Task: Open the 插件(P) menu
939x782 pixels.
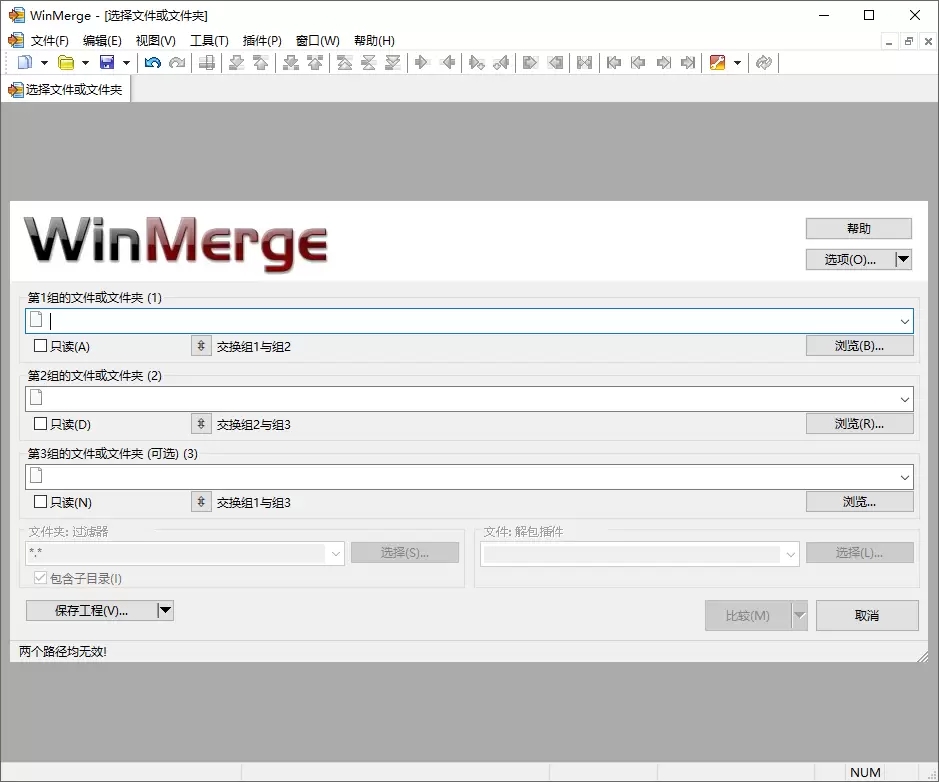Action: tap(262, 41)
